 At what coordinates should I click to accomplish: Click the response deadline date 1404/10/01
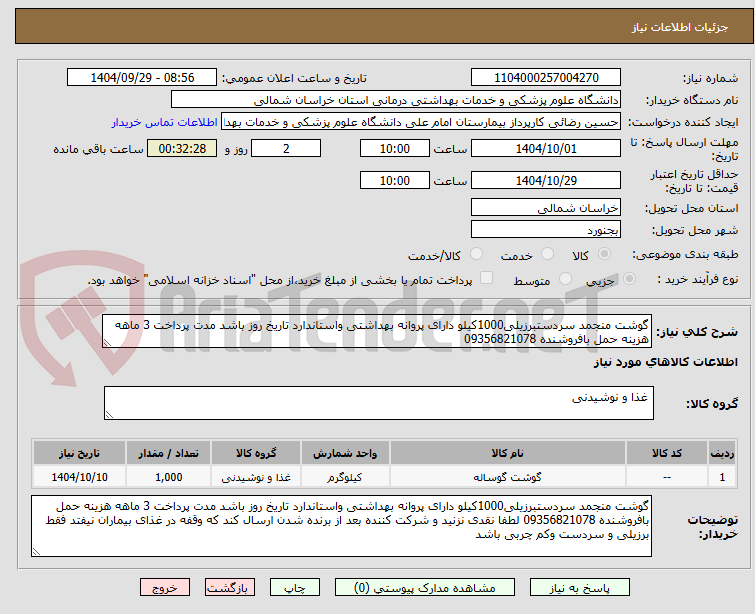(x=546, y=148)
